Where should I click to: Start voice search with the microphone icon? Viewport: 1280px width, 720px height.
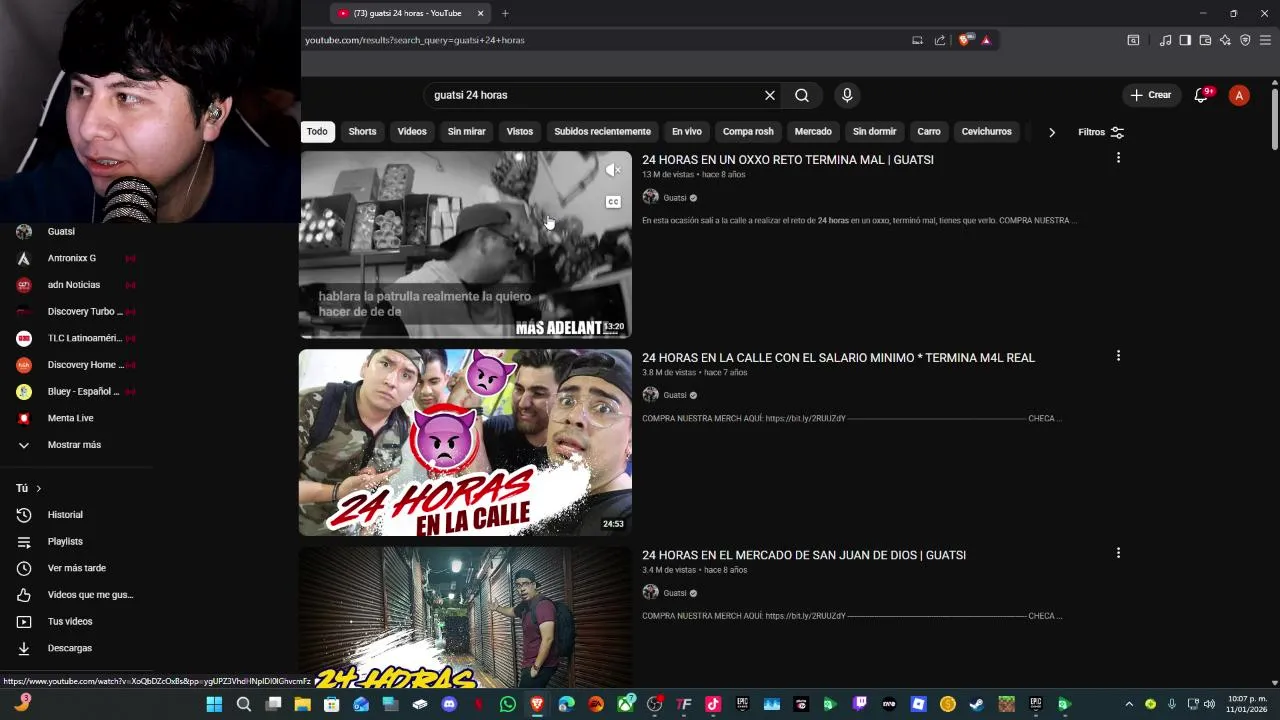(x=847, y=95)
